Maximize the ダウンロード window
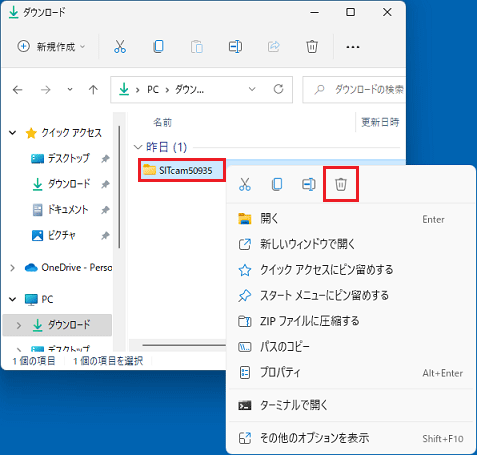The height and width of the screenshot is (455, 477). (350, 12)
